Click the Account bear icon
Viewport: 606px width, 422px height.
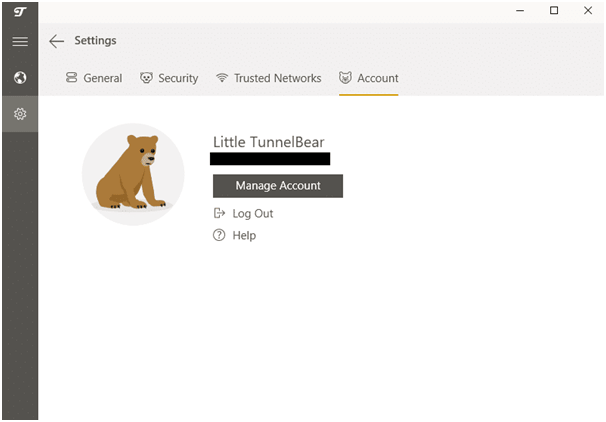(345, 78)
